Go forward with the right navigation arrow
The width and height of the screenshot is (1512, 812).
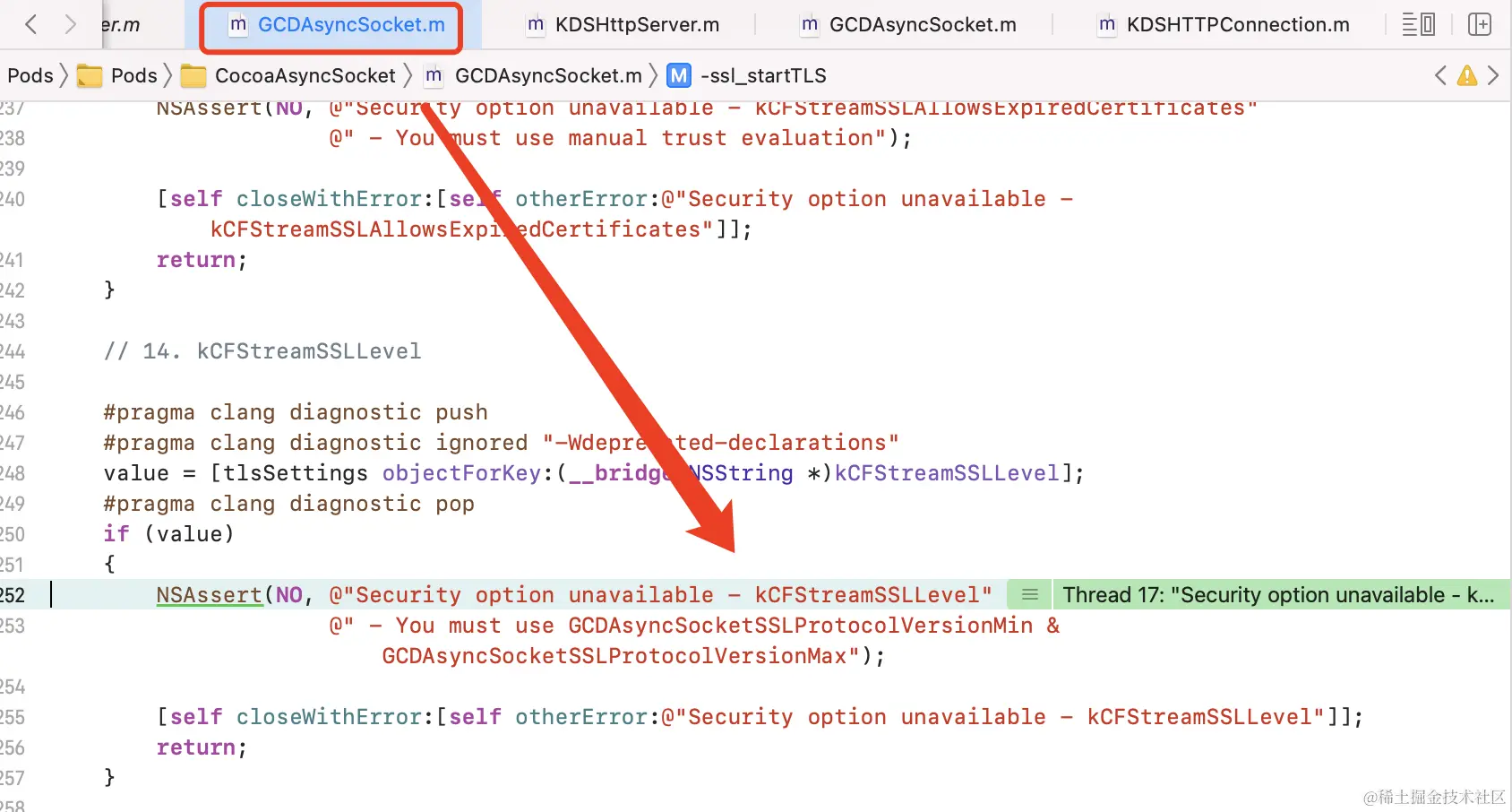[x=71, y=24]
